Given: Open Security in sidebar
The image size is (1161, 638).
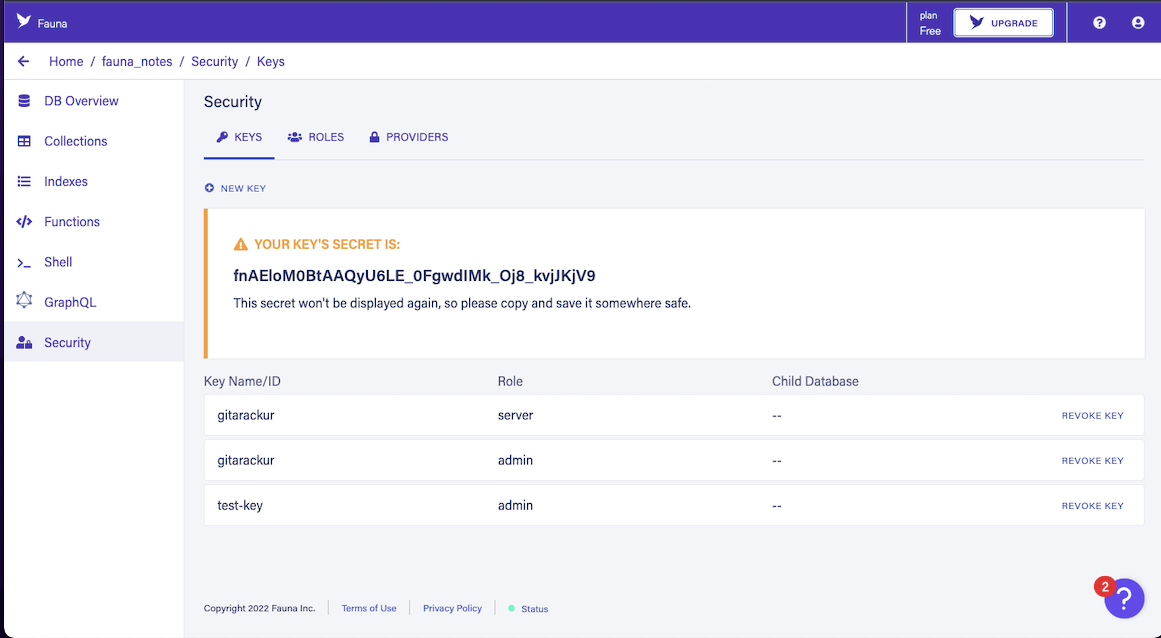Looking at the screenshot, I should 94,342.
